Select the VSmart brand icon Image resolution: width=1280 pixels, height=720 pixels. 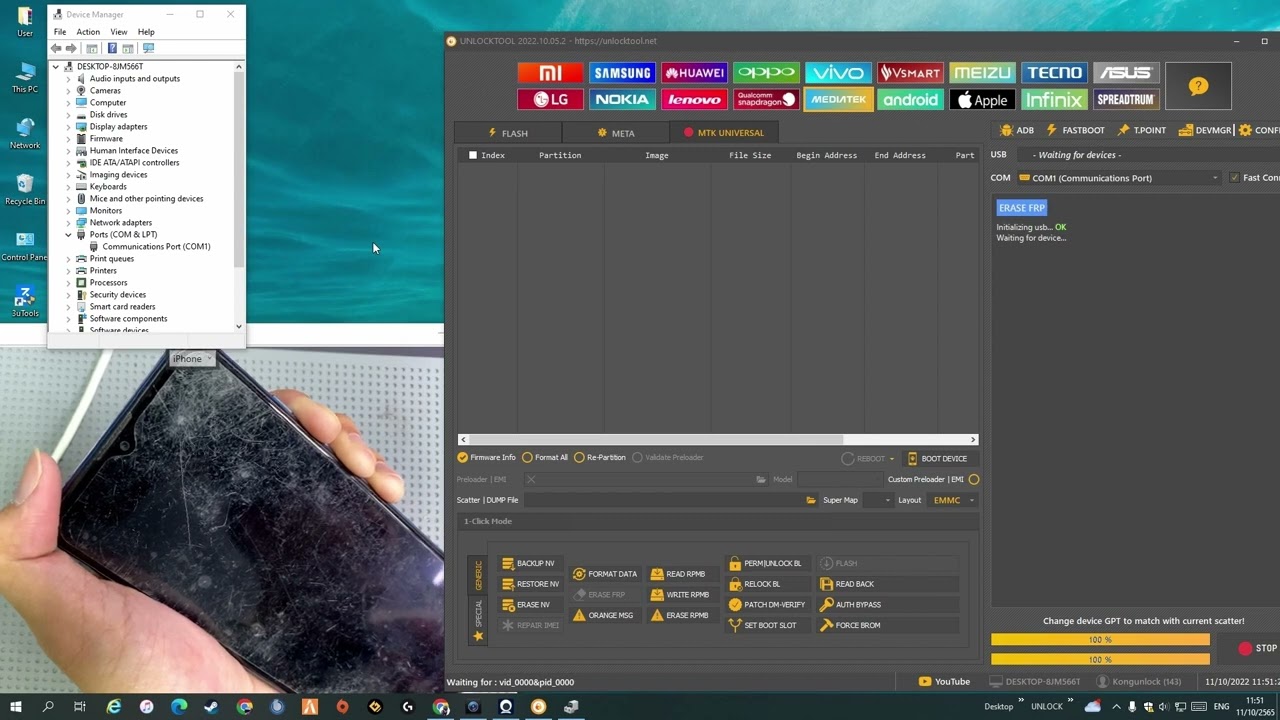point(910,73)
